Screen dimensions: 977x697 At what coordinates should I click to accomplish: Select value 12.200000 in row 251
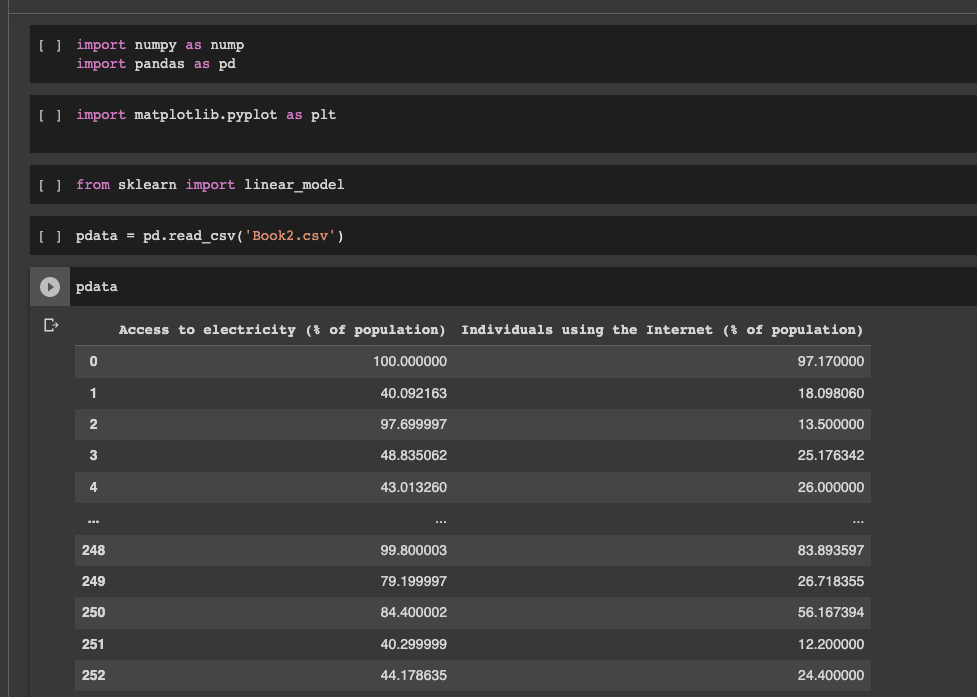tap(831, 644)
